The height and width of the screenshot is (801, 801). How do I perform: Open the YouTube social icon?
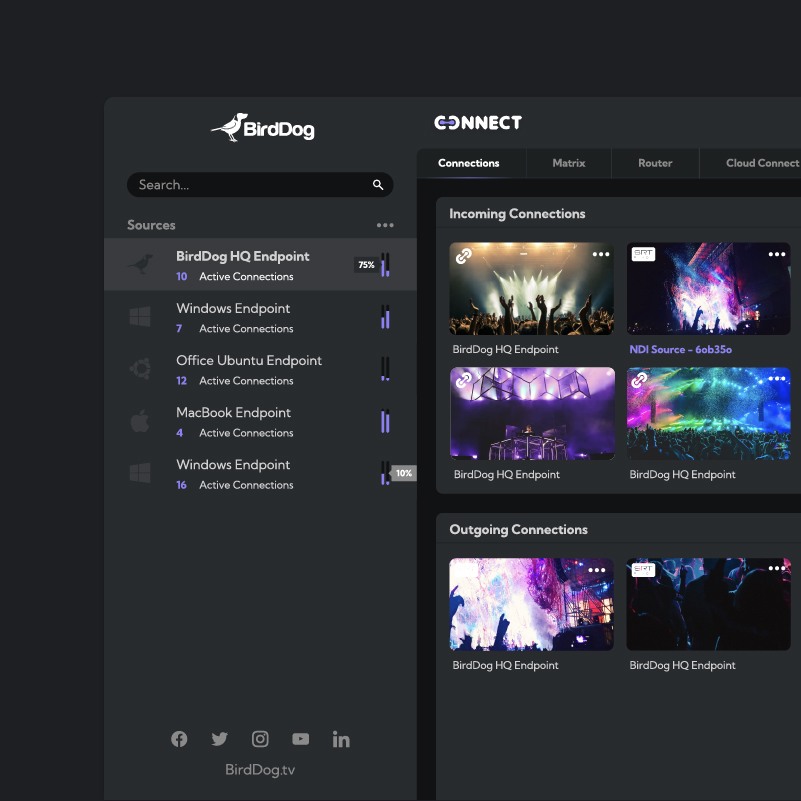(x=300, y=739)
